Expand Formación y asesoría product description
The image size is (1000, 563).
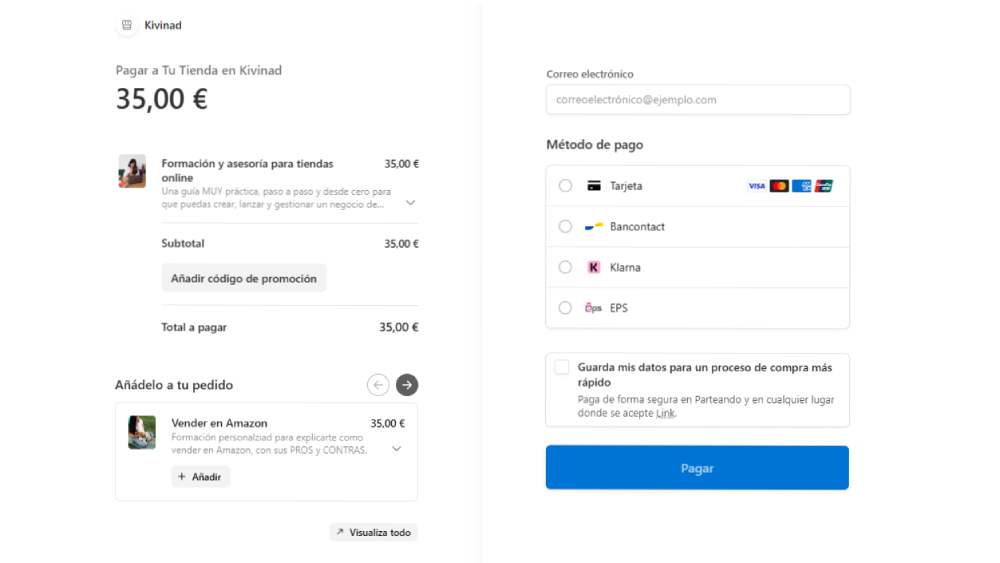point(410,202)
